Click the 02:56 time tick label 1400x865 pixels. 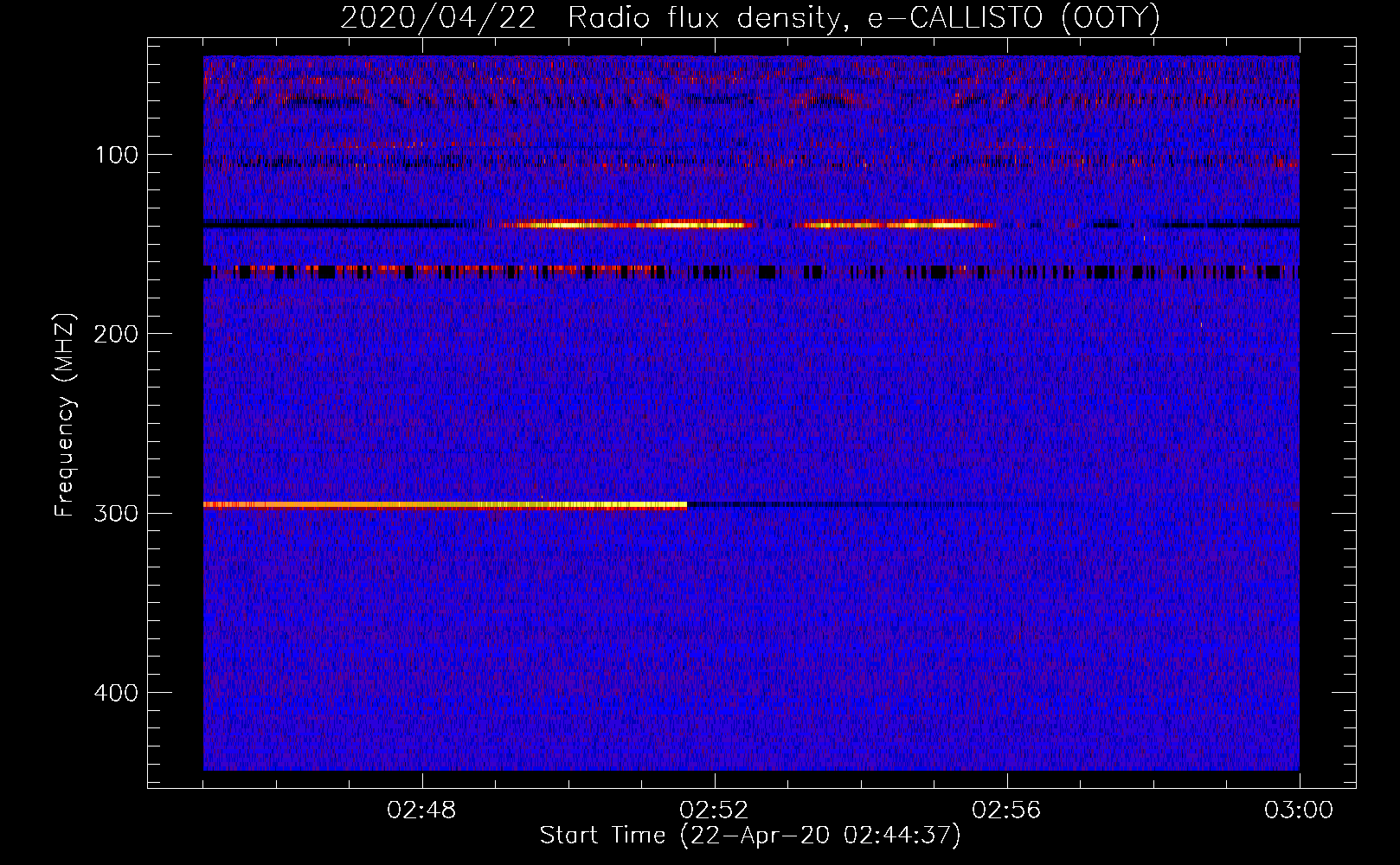tap(1007, 811)
